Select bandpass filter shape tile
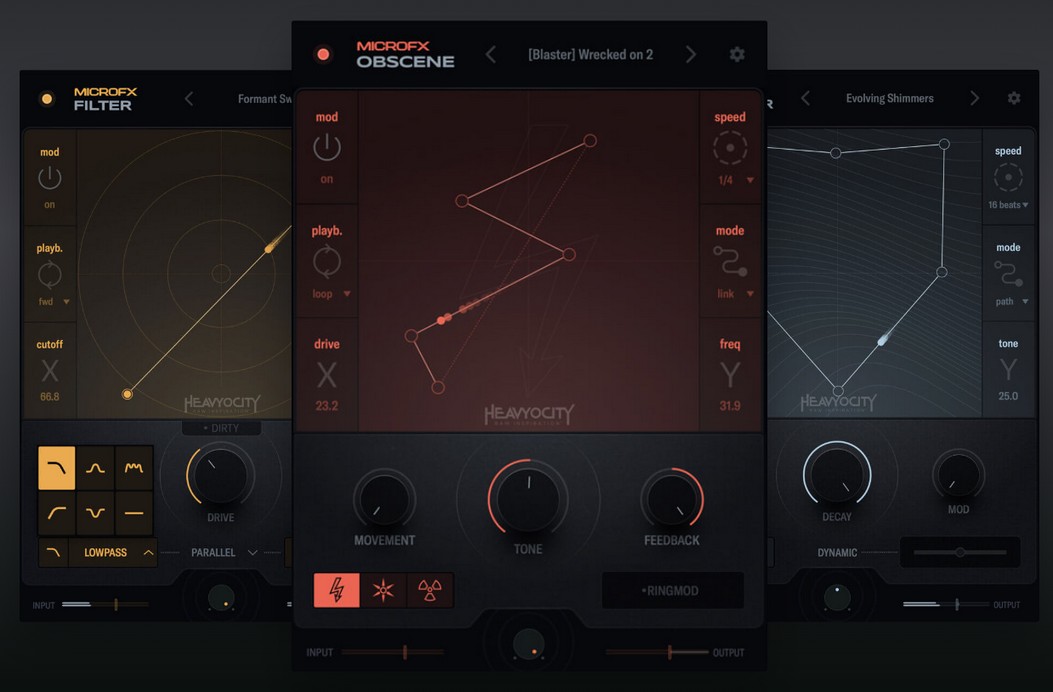This screenshot has width=1053, height=692. click(x=95, y=468)
